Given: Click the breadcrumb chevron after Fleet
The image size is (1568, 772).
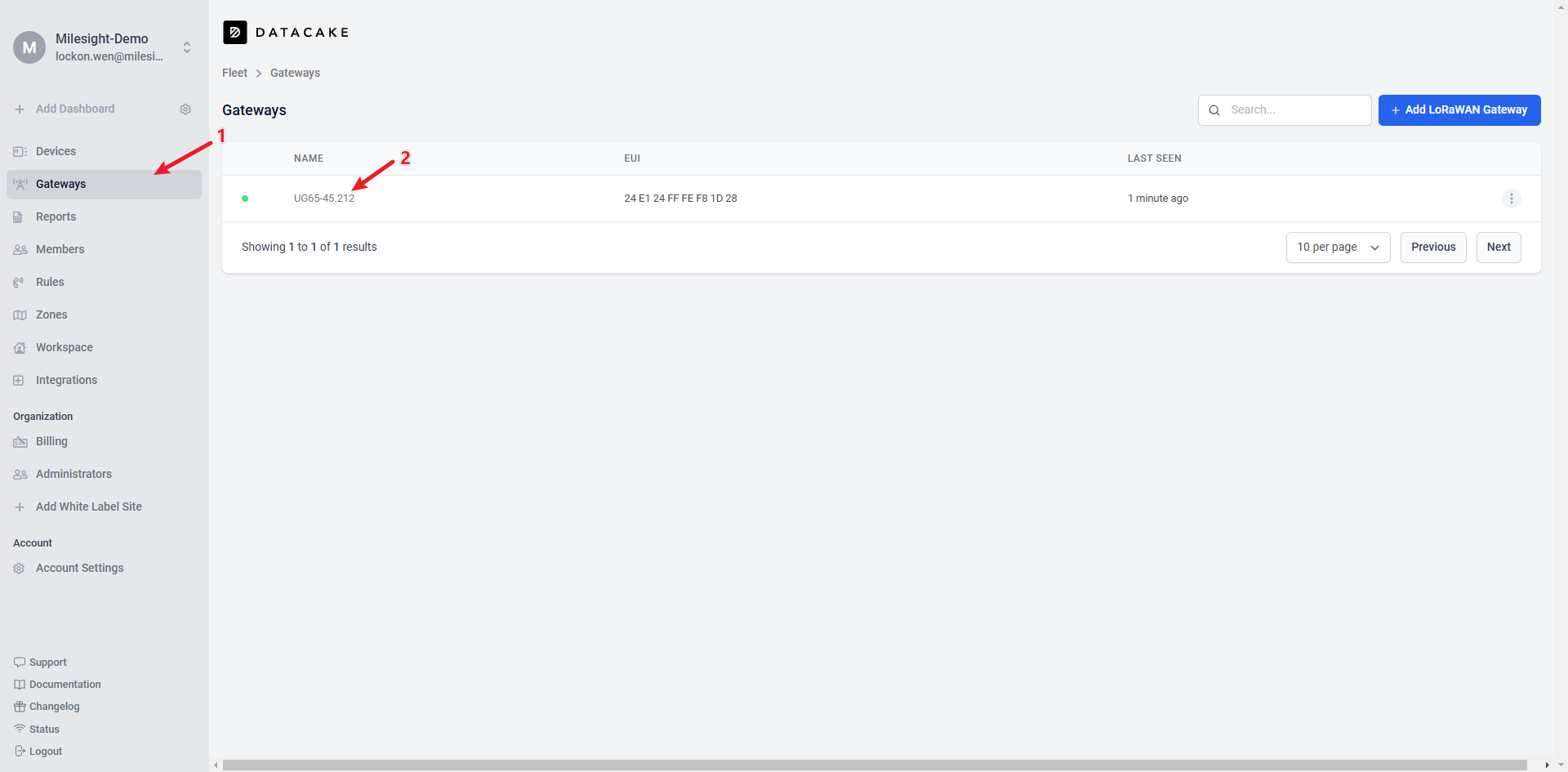Looking at the screenshot, I should pyautogui.click(x=259, y=74).
